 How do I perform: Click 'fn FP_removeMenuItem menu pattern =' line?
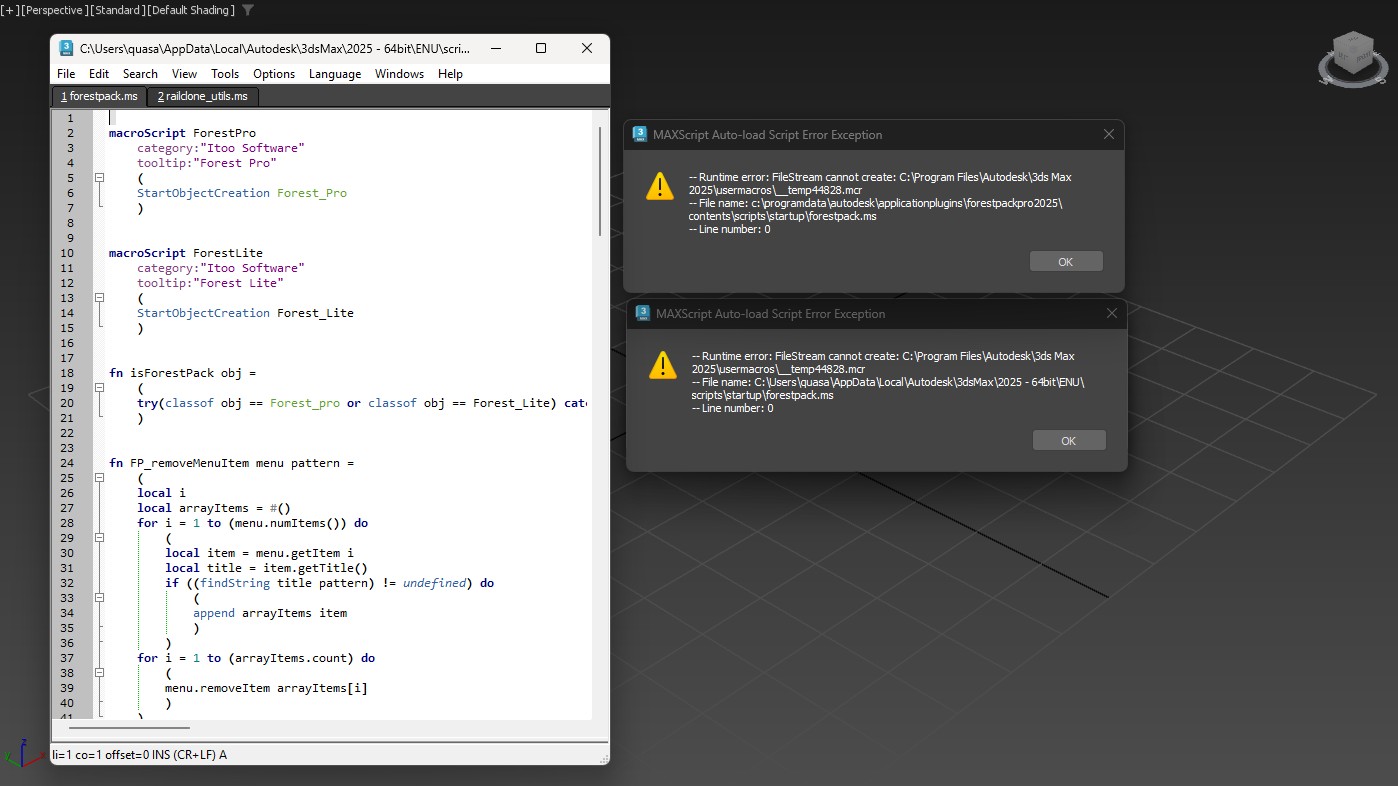coord(231,463)
